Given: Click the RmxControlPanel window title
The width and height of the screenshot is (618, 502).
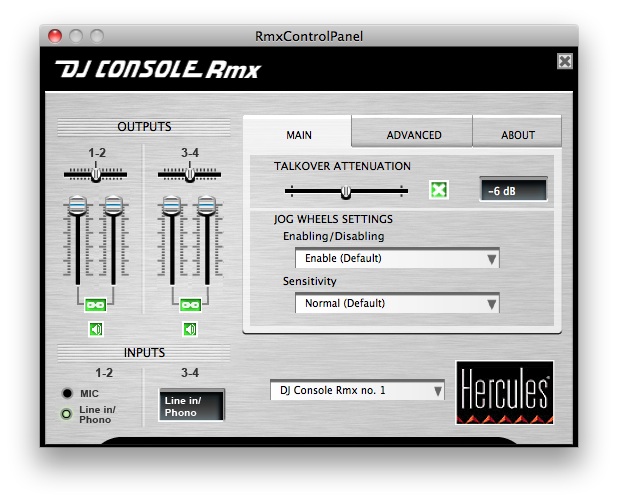Looking at the screenshot, I should point(309,37).
